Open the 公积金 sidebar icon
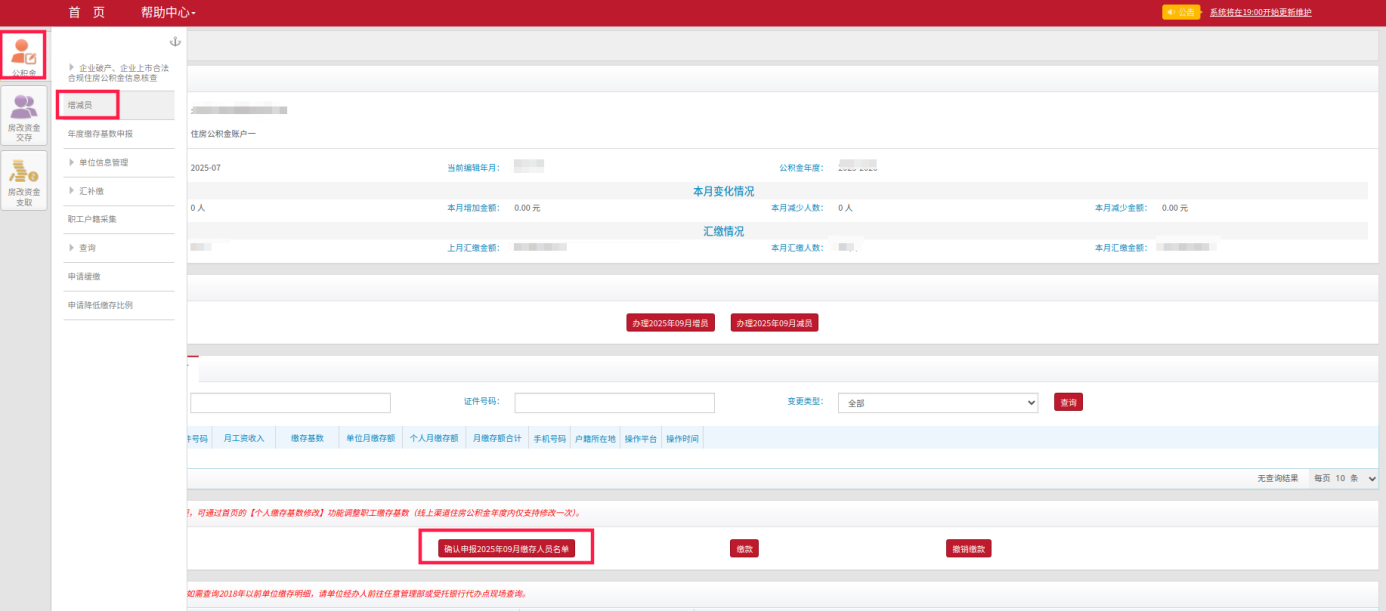 coord(24,55)
